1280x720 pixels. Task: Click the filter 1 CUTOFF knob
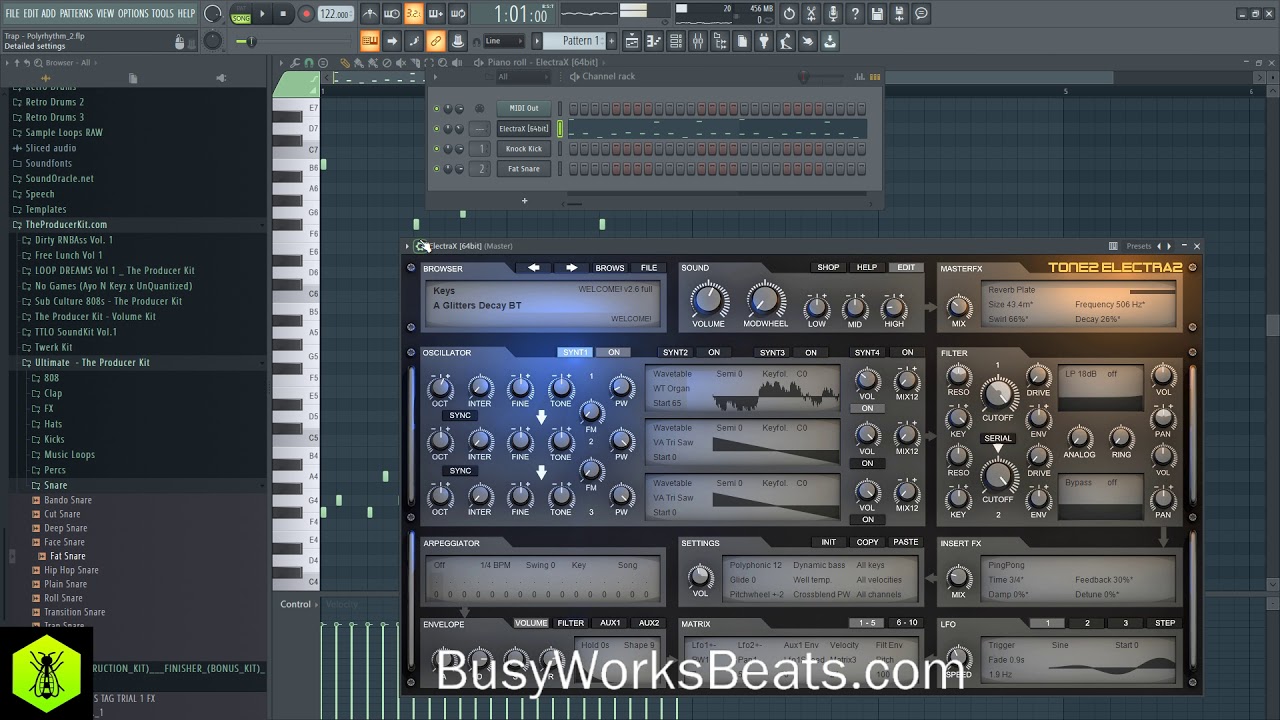point(997,393)
